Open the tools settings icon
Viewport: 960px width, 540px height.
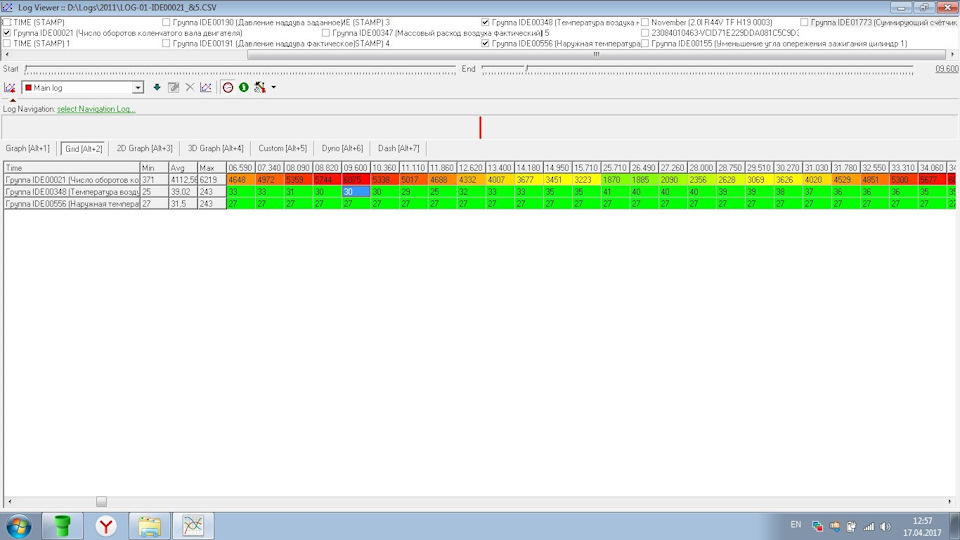(260, 88)
